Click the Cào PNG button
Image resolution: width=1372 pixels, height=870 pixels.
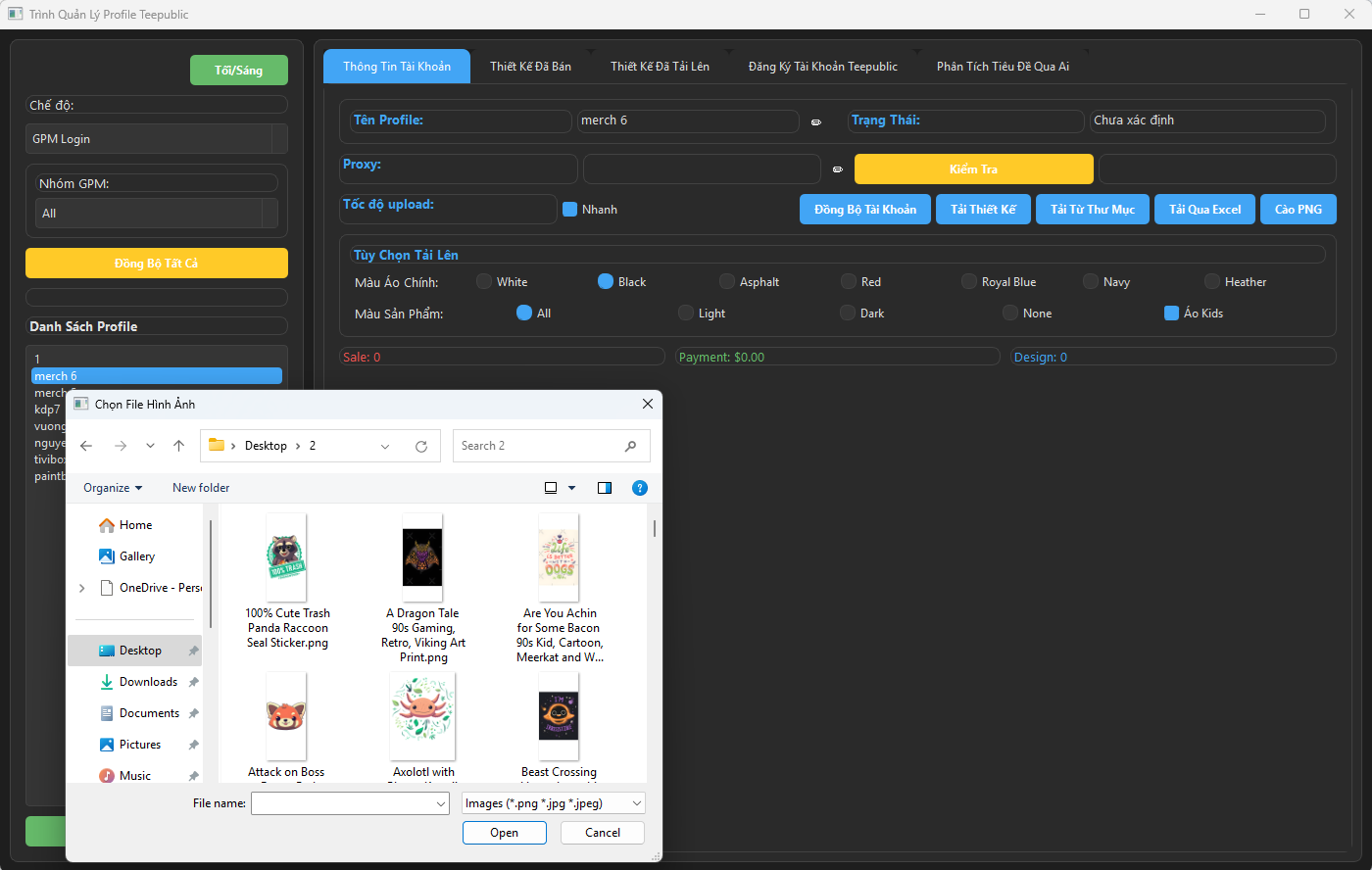1298,209
